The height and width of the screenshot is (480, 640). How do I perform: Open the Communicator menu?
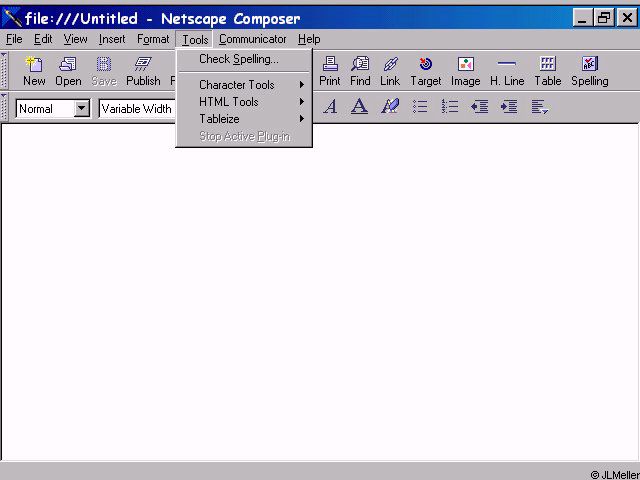click(x=252, y=39)
